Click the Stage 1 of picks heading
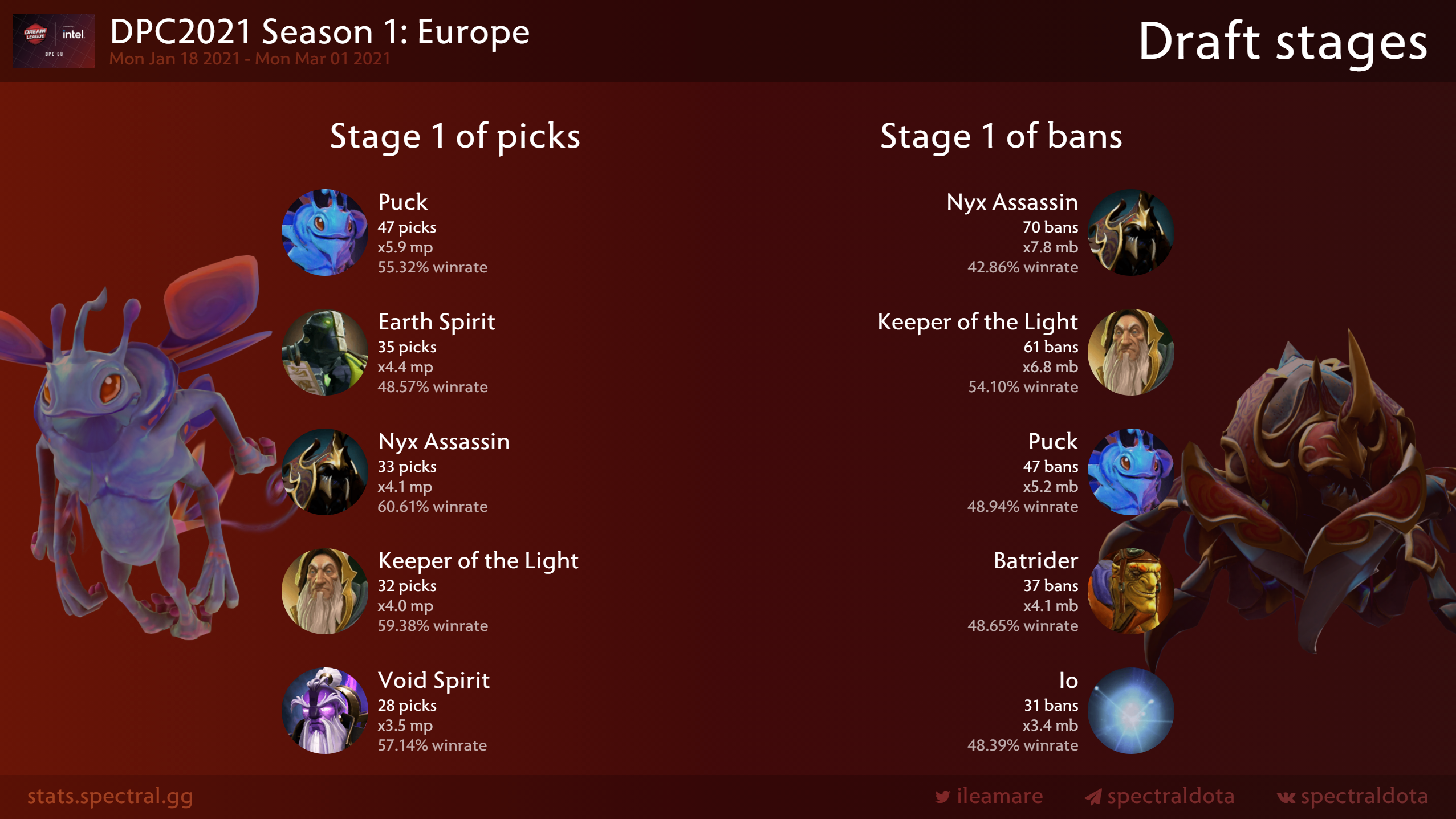Screen dimensions: 1456x819 coord(455,137)
